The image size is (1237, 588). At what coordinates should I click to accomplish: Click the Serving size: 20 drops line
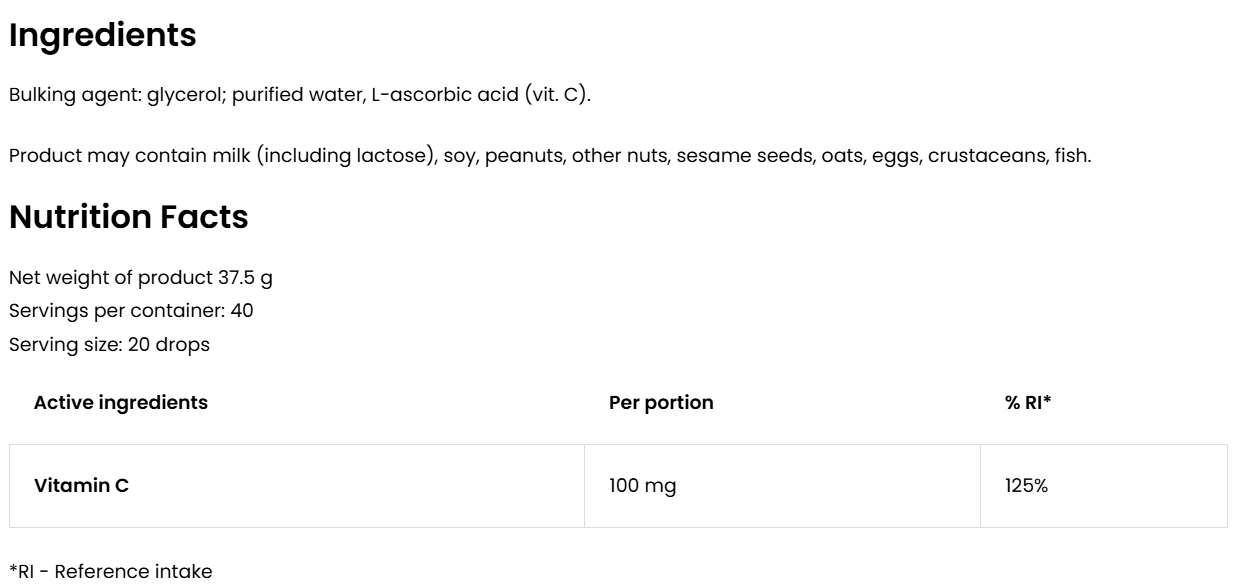pyautogui.click(x=109, y=345)
